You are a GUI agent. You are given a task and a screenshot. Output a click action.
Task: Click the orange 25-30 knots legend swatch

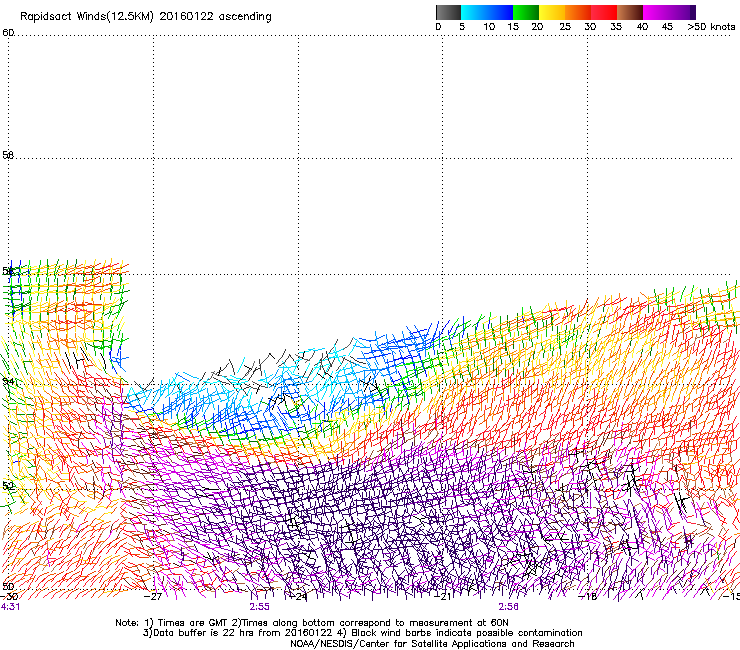pyautogui.click(x=578, y=12)
